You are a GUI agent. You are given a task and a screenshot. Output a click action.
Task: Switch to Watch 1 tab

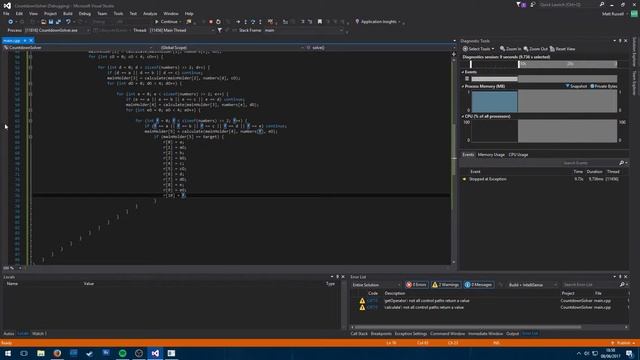click(40, 333)
